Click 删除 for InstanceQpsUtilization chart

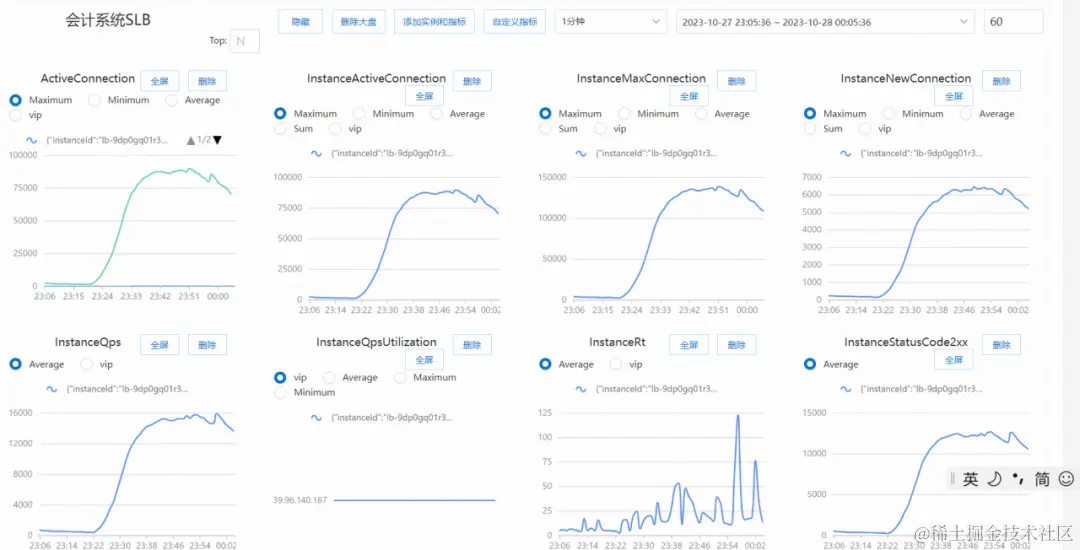pos(472,345)
